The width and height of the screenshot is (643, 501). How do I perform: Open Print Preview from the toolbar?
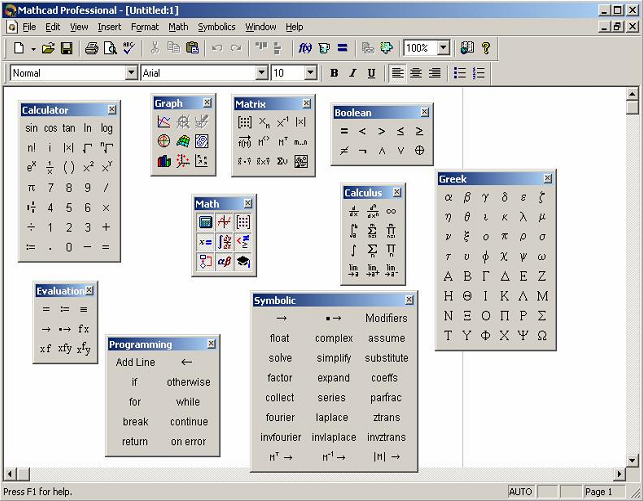pos(110,48)
